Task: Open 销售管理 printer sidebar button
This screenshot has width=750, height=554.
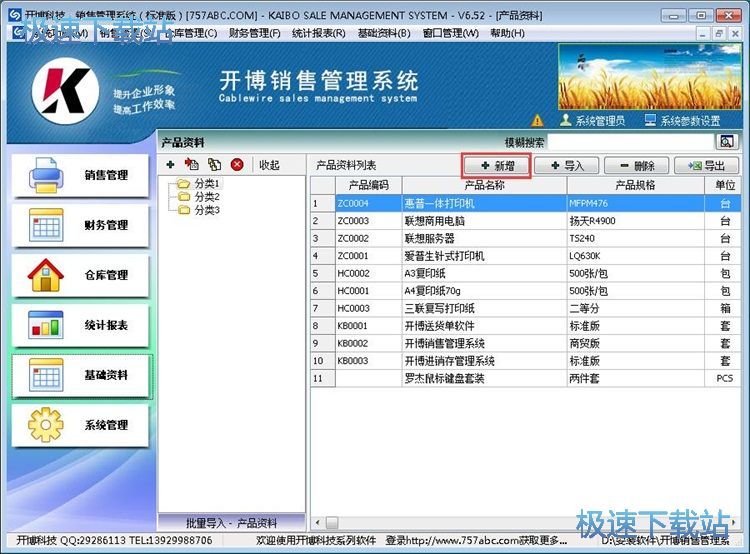Action: coord(80,175)
